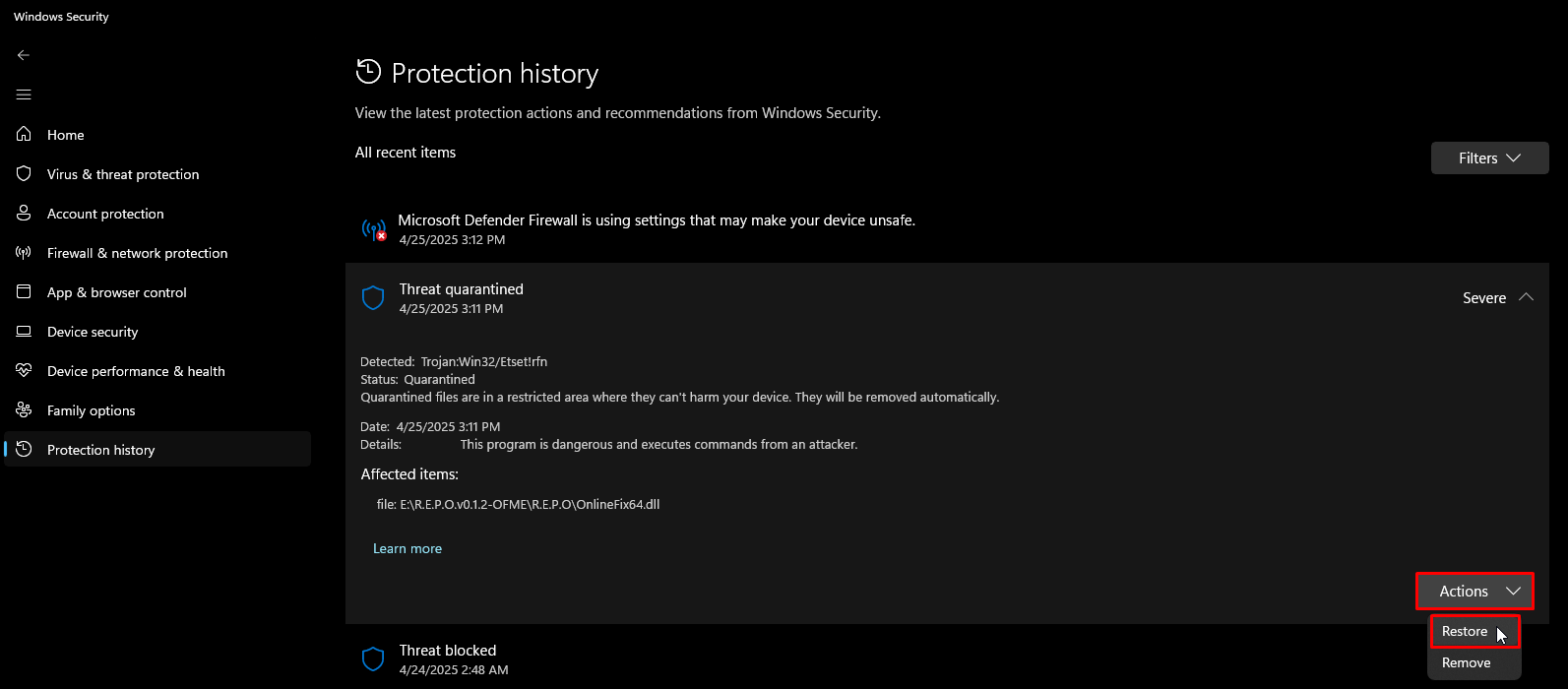Select Protection history in the sidebar
The image size is (1568, 689).
[x=101, y=450]
